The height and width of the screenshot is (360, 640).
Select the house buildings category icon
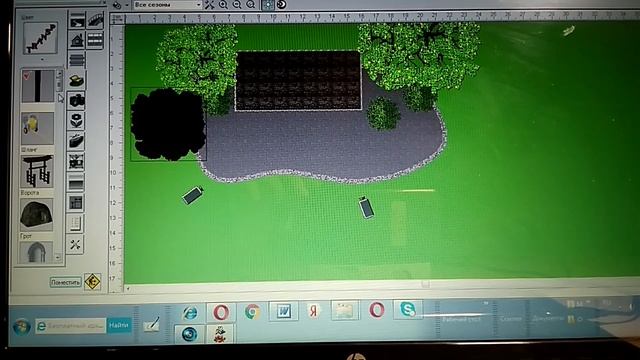click(x=77, y=40)
